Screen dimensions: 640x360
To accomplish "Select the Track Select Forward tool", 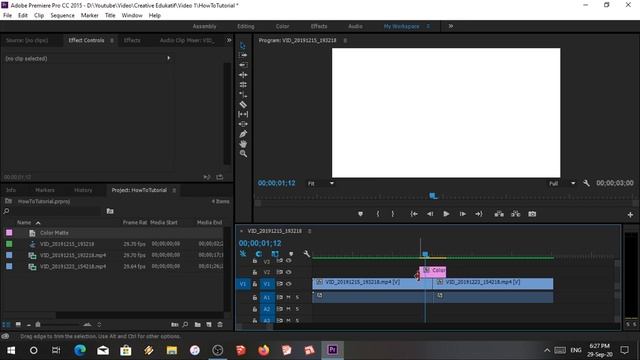I will click(243, 55).
